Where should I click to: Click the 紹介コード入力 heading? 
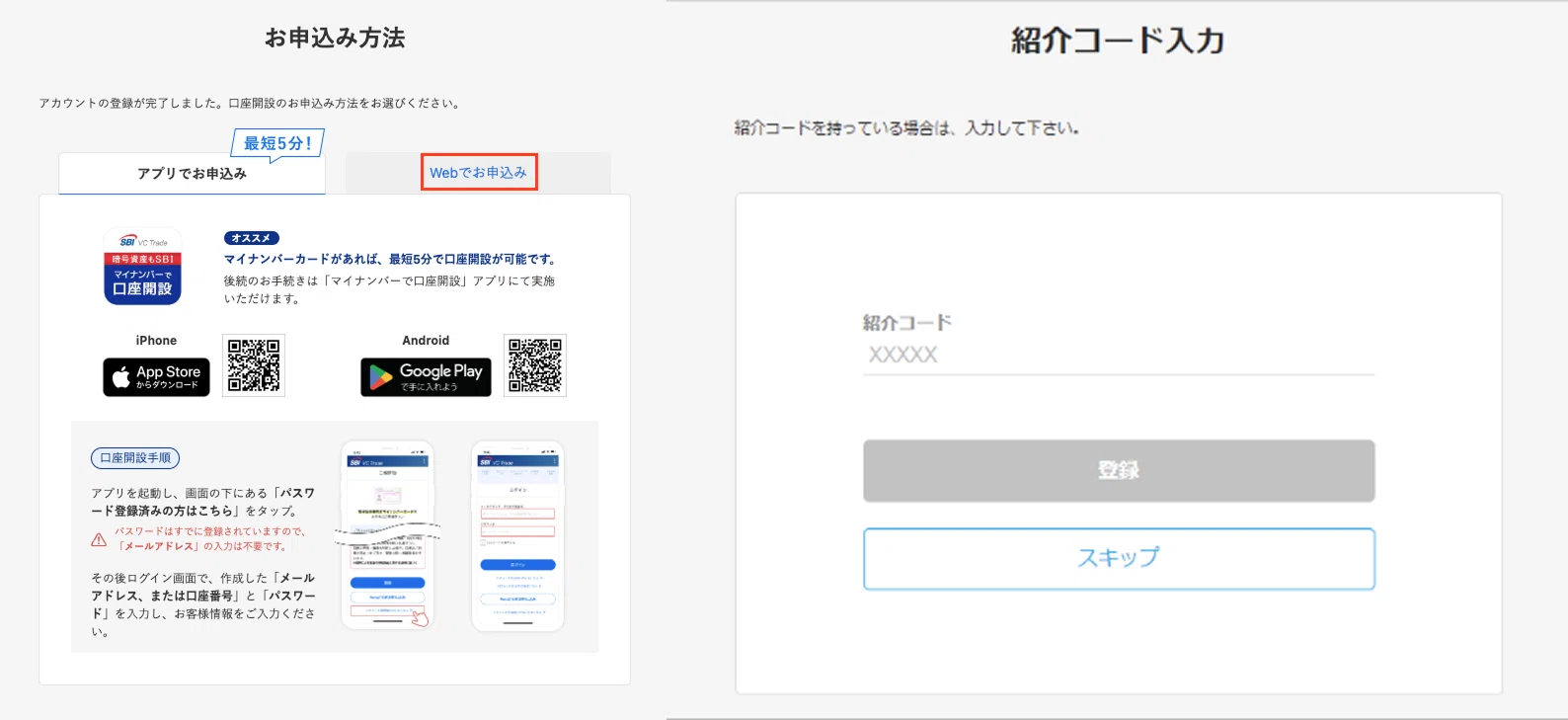[x=1118, y=40]
